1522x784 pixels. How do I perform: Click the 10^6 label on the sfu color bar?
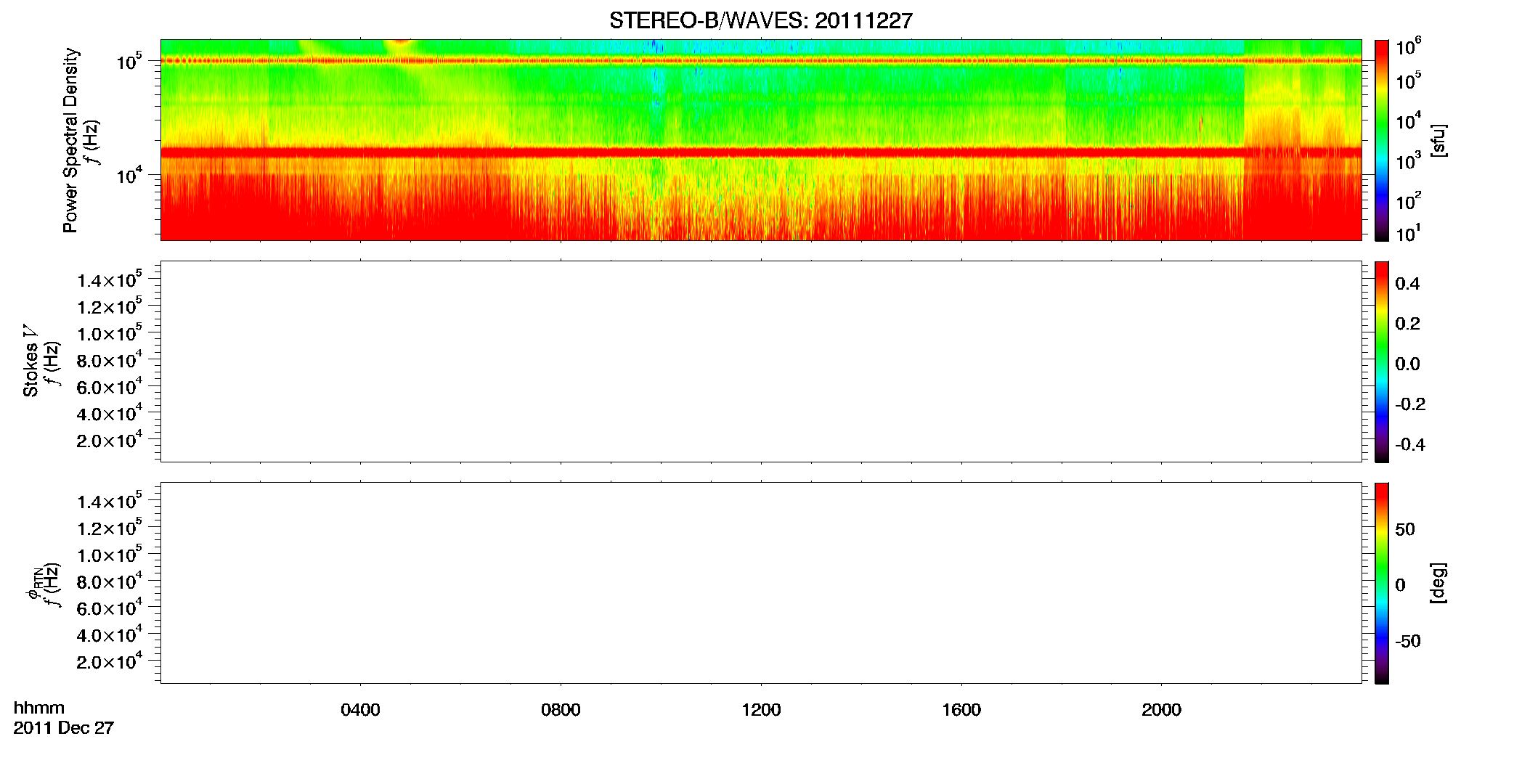(1408, 47)
